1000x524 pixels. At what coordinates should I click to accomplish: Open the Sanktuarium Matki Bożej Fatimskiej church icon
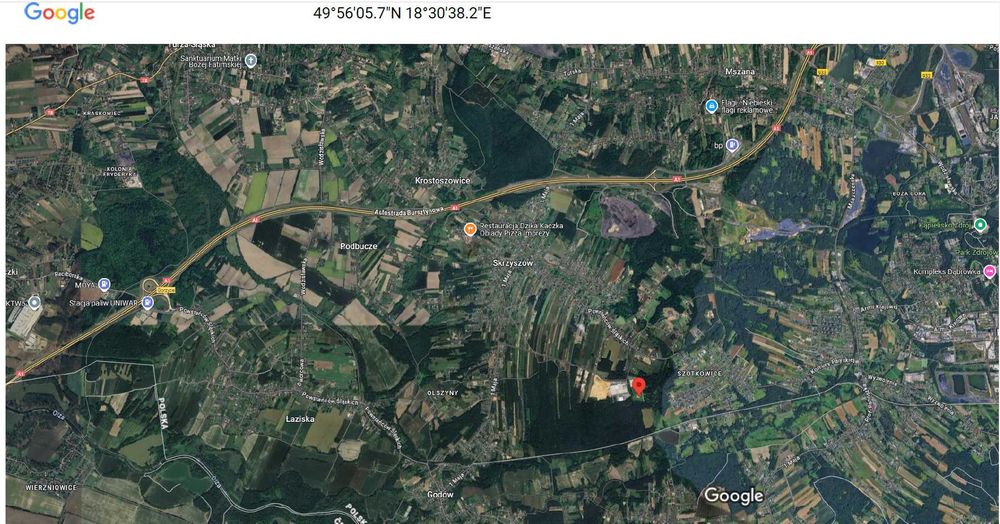click(x=251, y=61)
